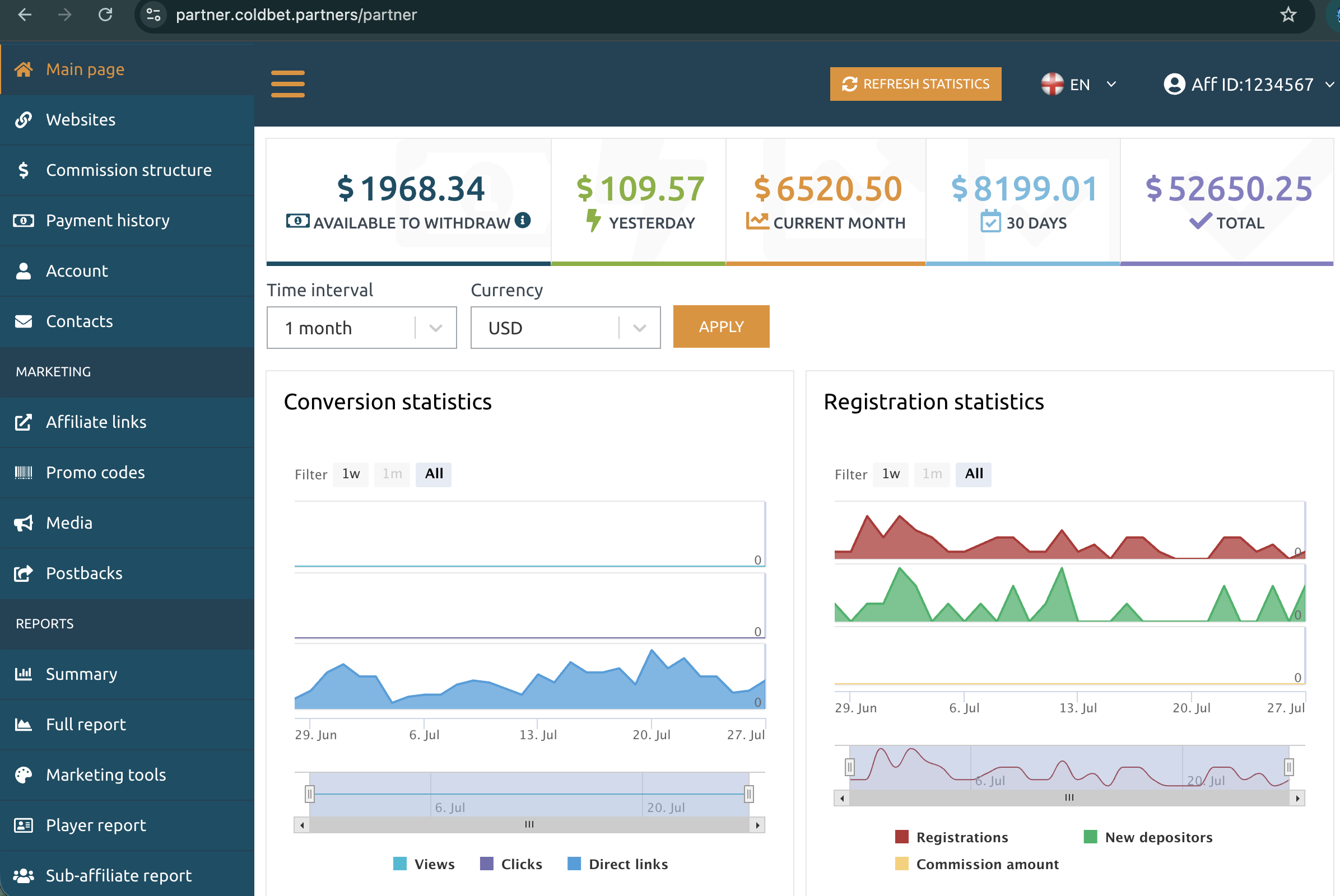Click the Main page home icon
This screenshot has width=1340, height=896.
(x=24, y=69)
